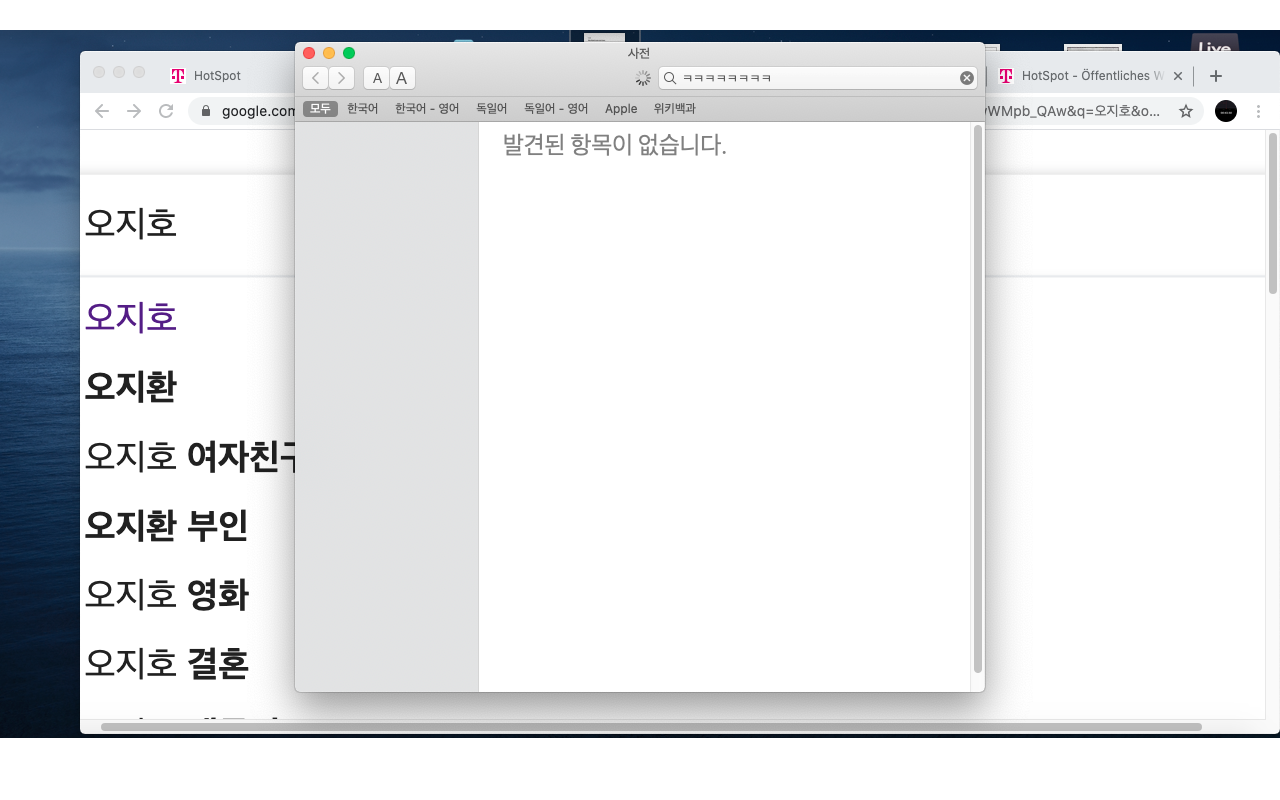Go back in Dictionary history
Image resolution: width=1280 pixels, height=800 pixels.
[x=316, y=78]
